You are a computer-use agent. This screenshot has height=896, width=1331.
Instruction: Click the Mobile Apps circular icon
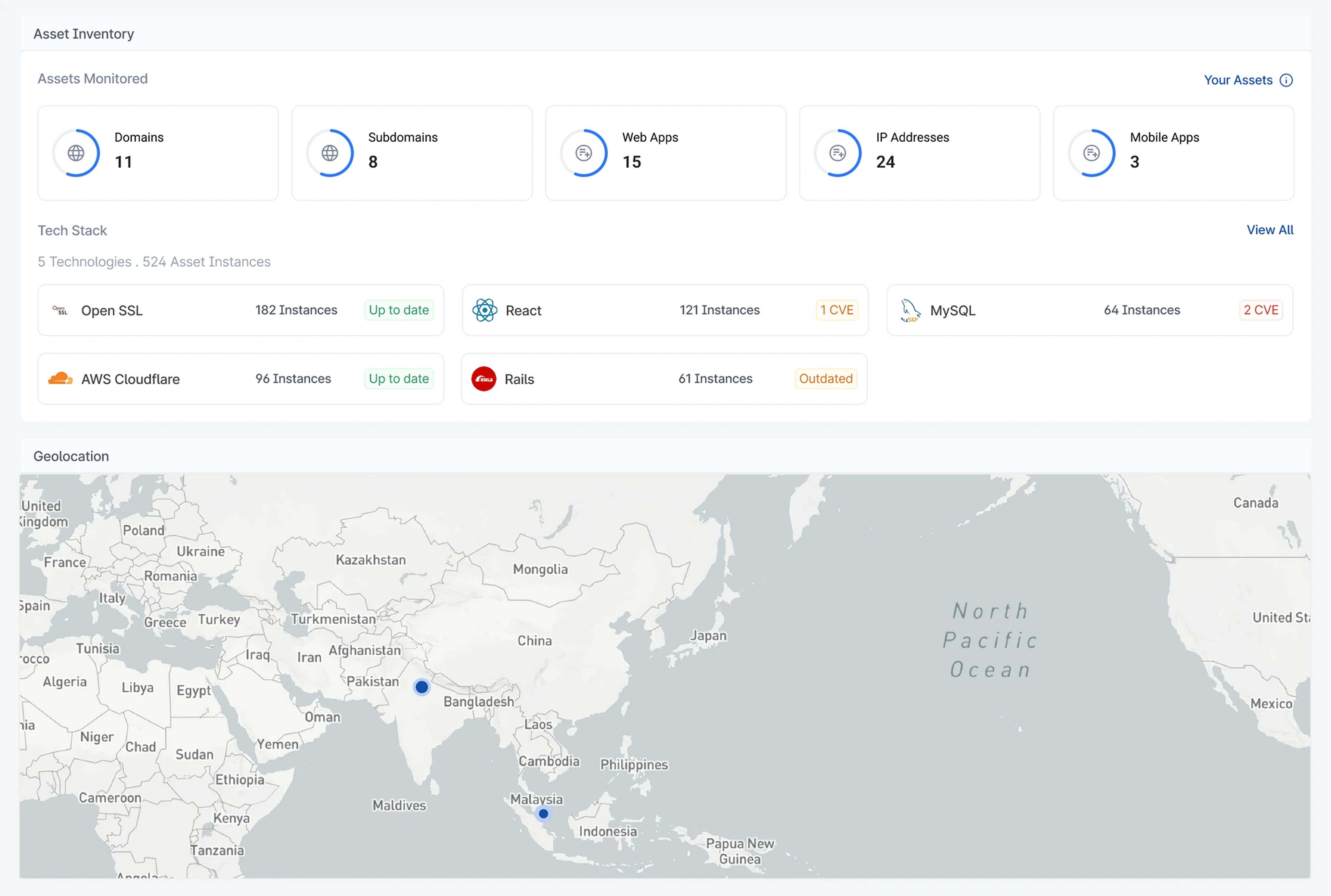pyautogui.click(x=1092, y=153)
